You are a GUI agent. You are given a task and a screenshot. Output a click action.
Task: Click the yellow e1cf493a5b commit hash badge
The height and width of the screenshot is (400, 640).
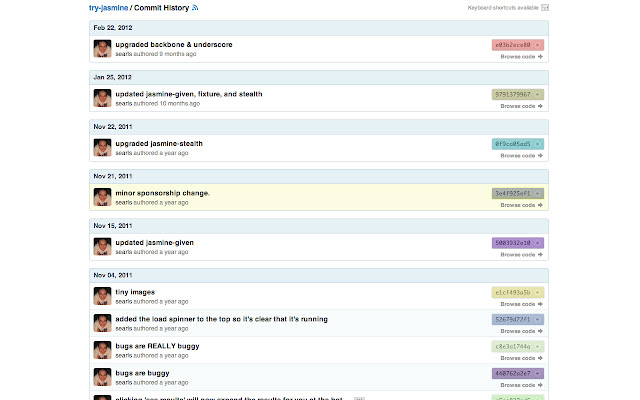tap(513, 293)
